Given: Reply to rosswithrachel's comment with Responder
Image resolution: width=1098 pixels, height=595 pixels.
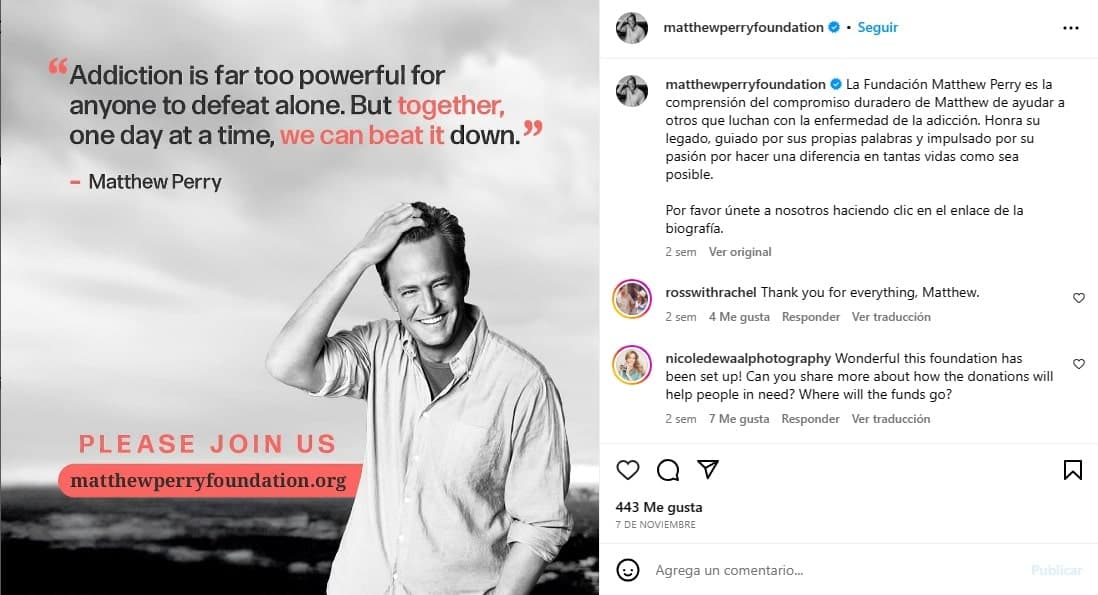Looking at the screenshot, I should coord(810,316).
